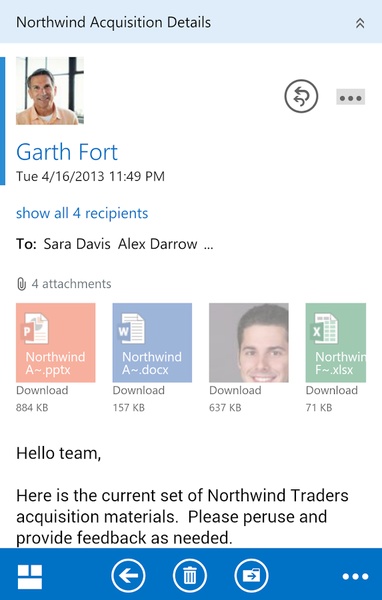
Task: Open the Garth Fort sender name
Action: pyautogui.click(x=67, y=152)
